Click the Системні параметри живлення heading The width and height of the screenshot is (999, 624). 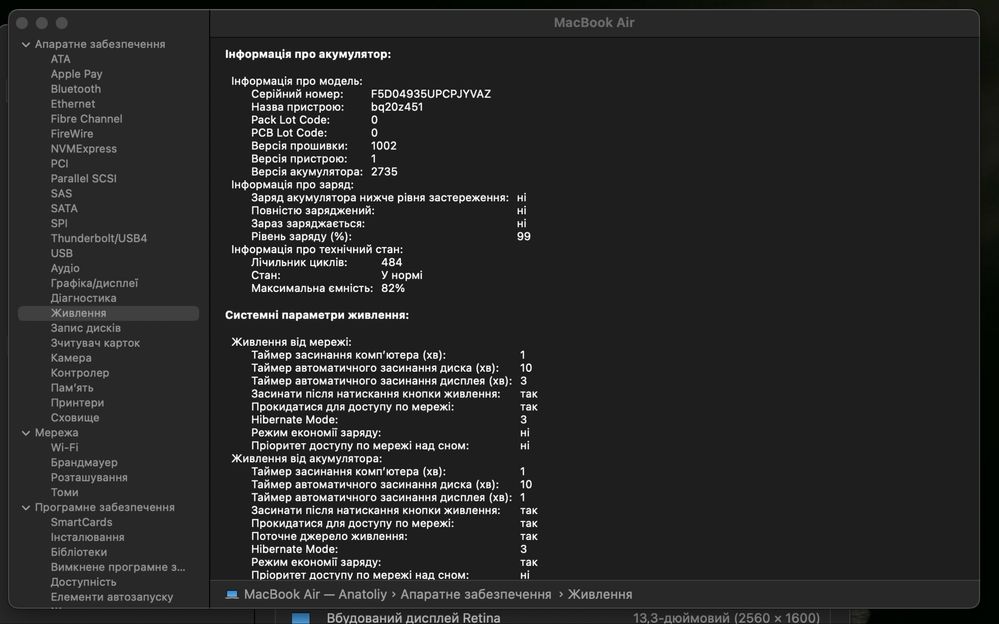point(317,316)
